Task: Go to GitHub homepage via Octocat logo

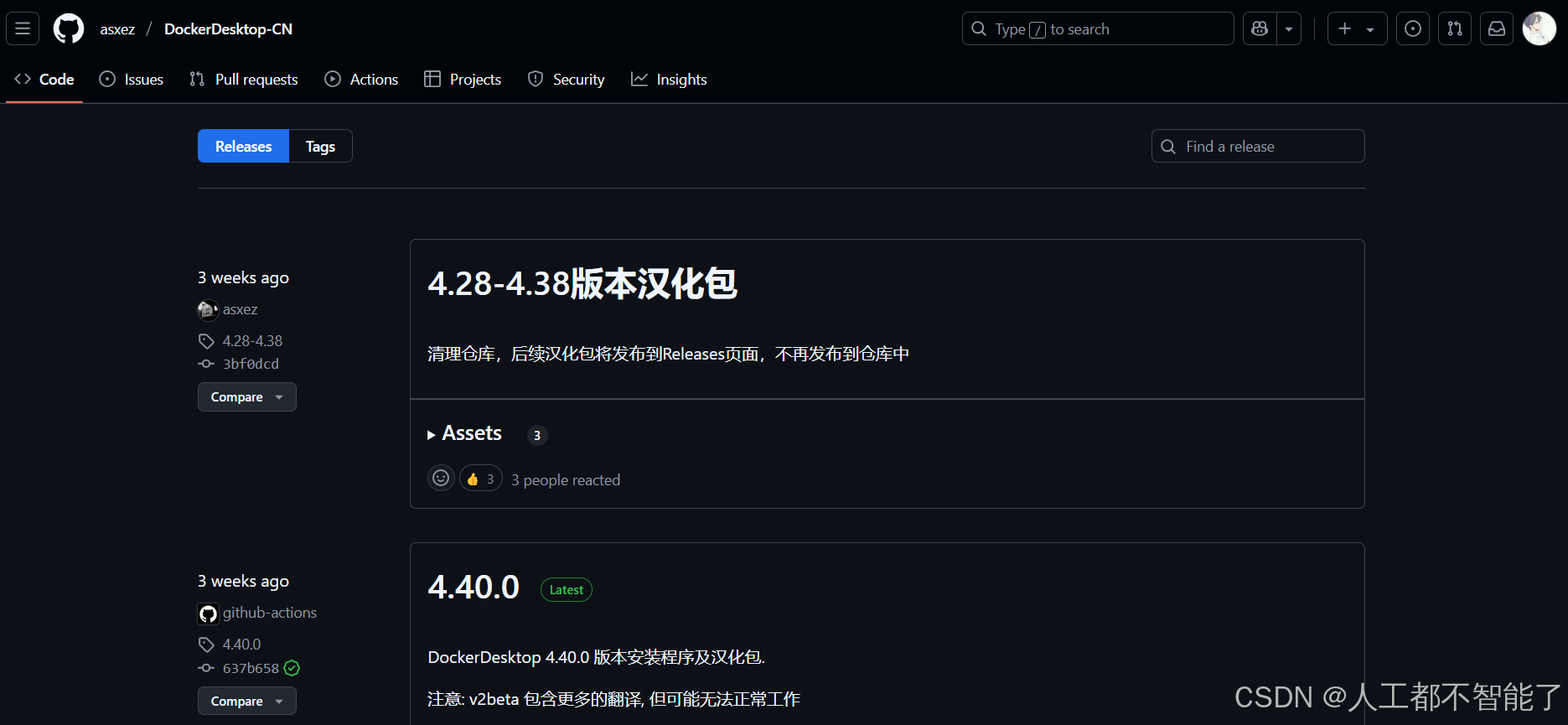Action: tap(69, 28)
